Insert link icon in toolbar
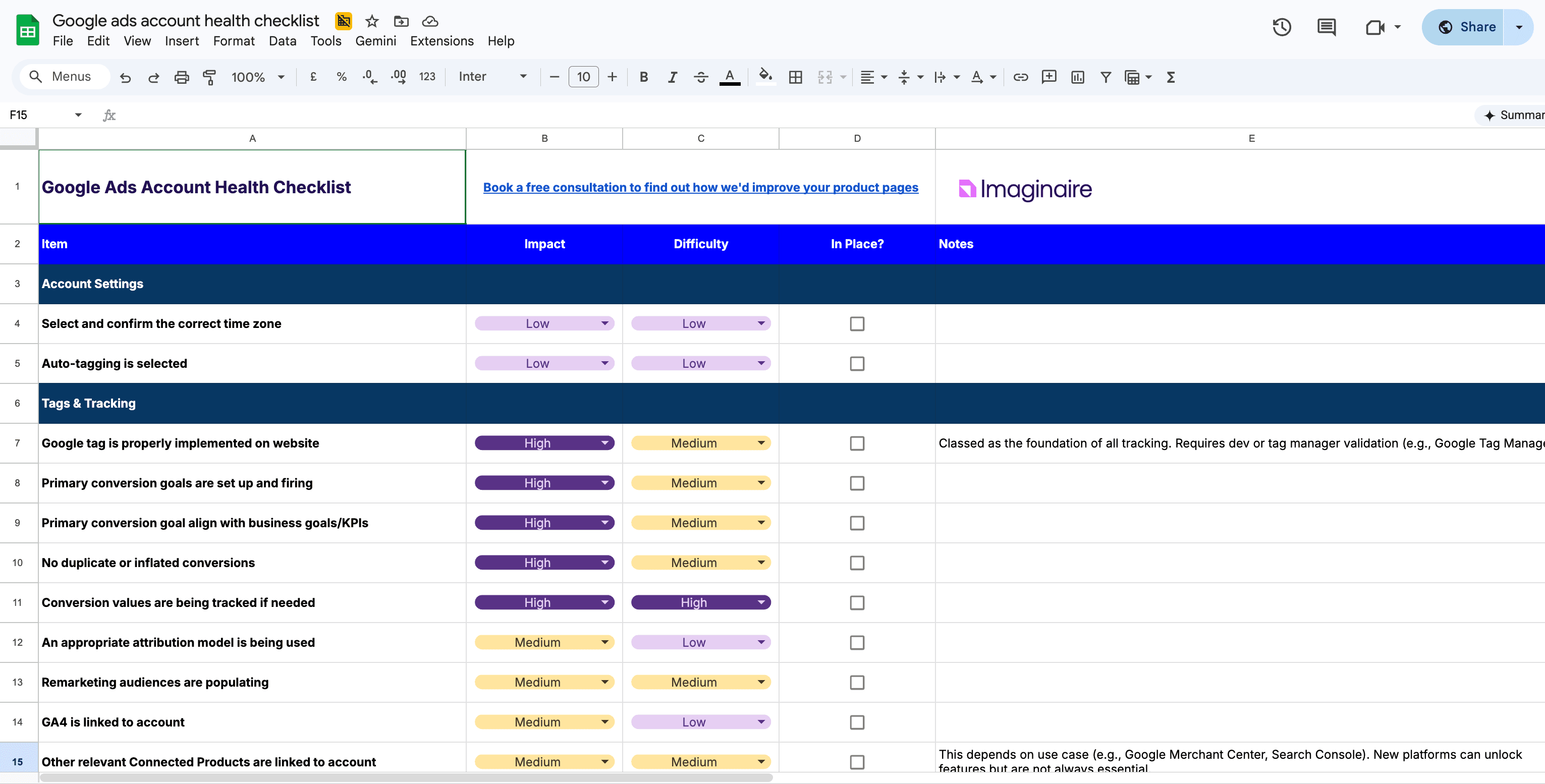 click(1020, 77)
